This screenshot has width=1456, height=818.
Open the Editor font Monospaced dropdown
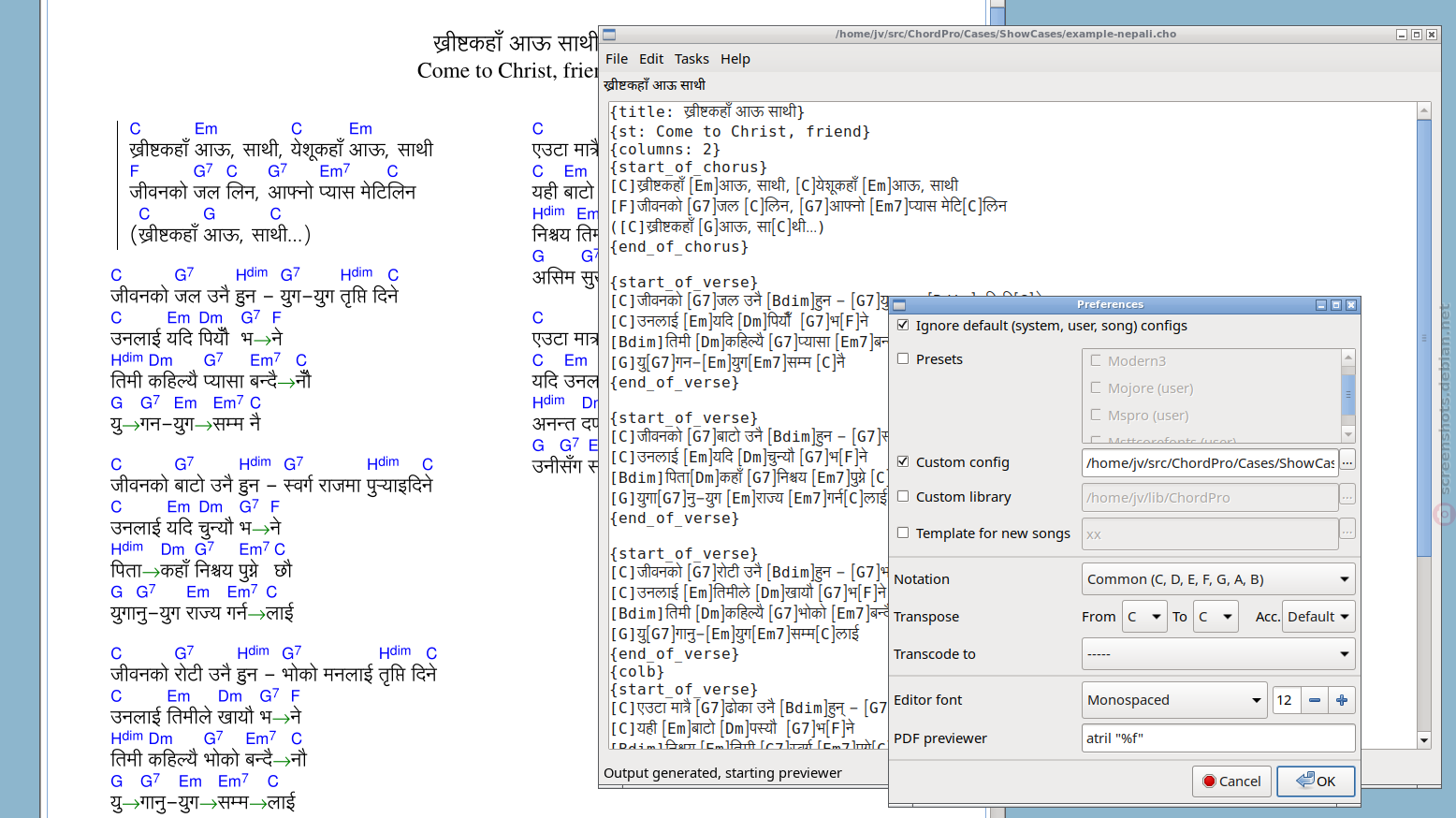point(1174,700)
